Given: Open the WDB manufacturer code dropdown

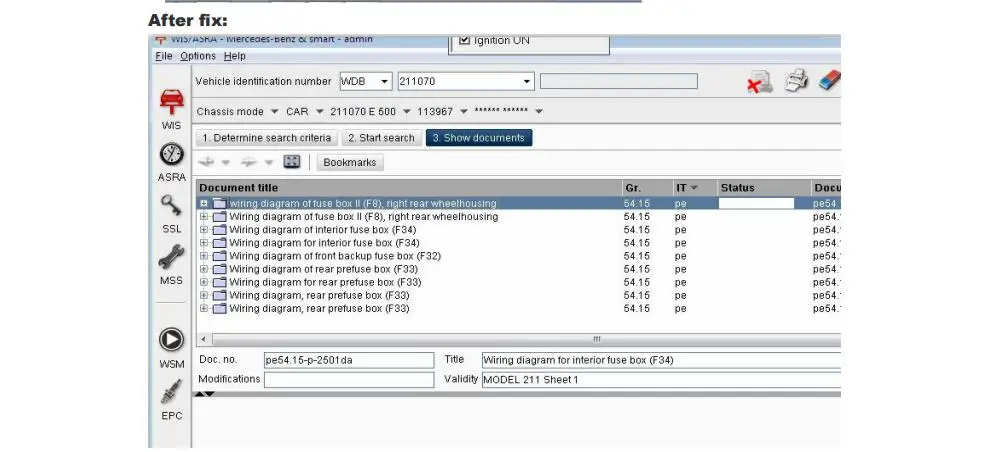Looking at the screenshot, I should coord(384,82).
